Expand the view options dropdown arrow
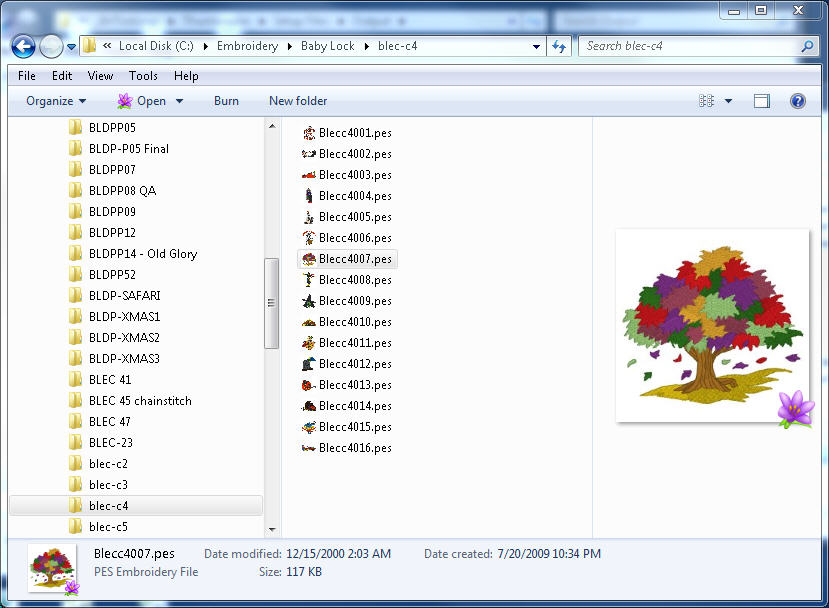 [728, 101]
